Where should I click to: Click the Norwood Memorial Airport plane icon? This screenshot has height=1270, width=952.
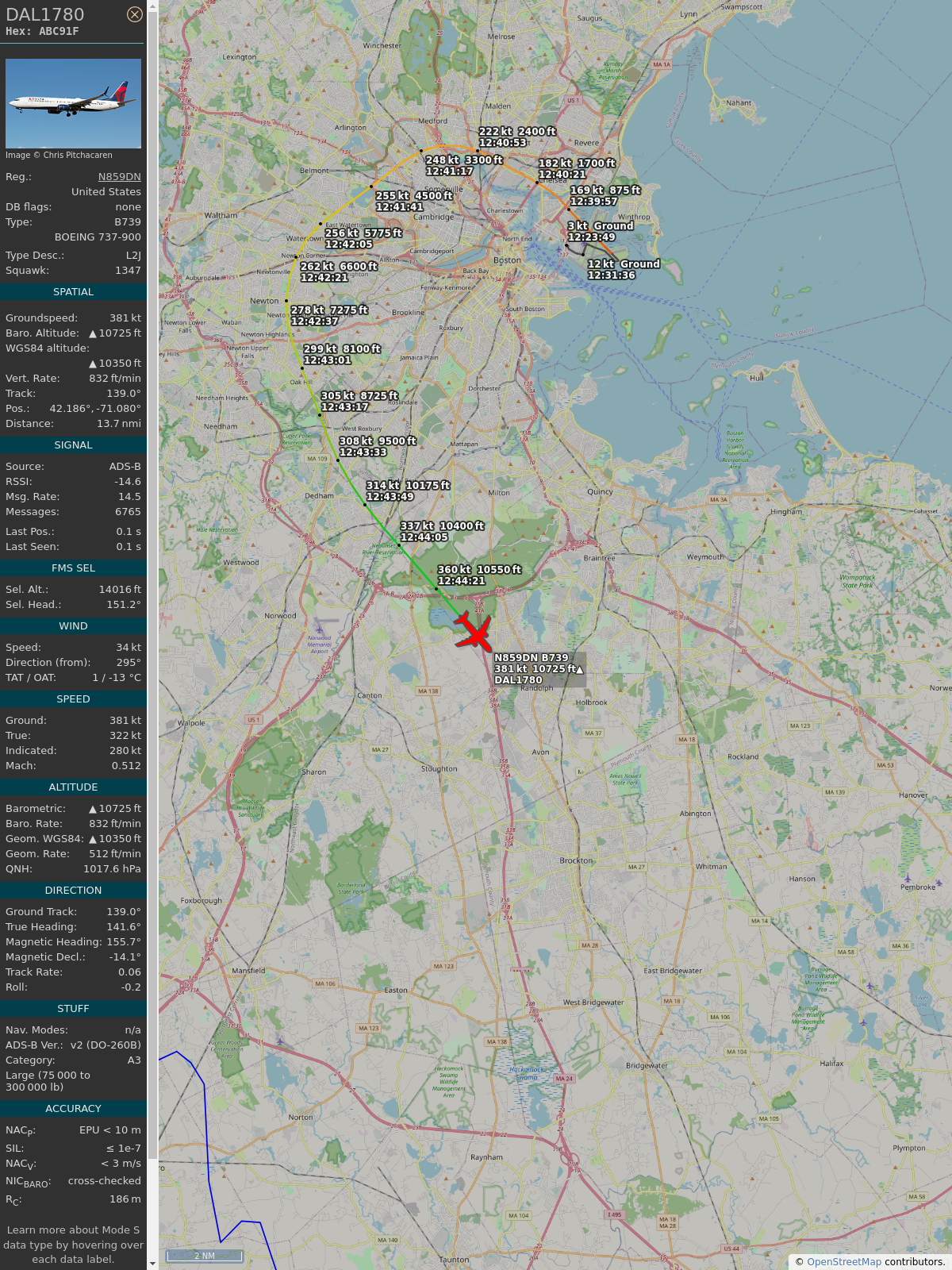[x=320, y=629]
